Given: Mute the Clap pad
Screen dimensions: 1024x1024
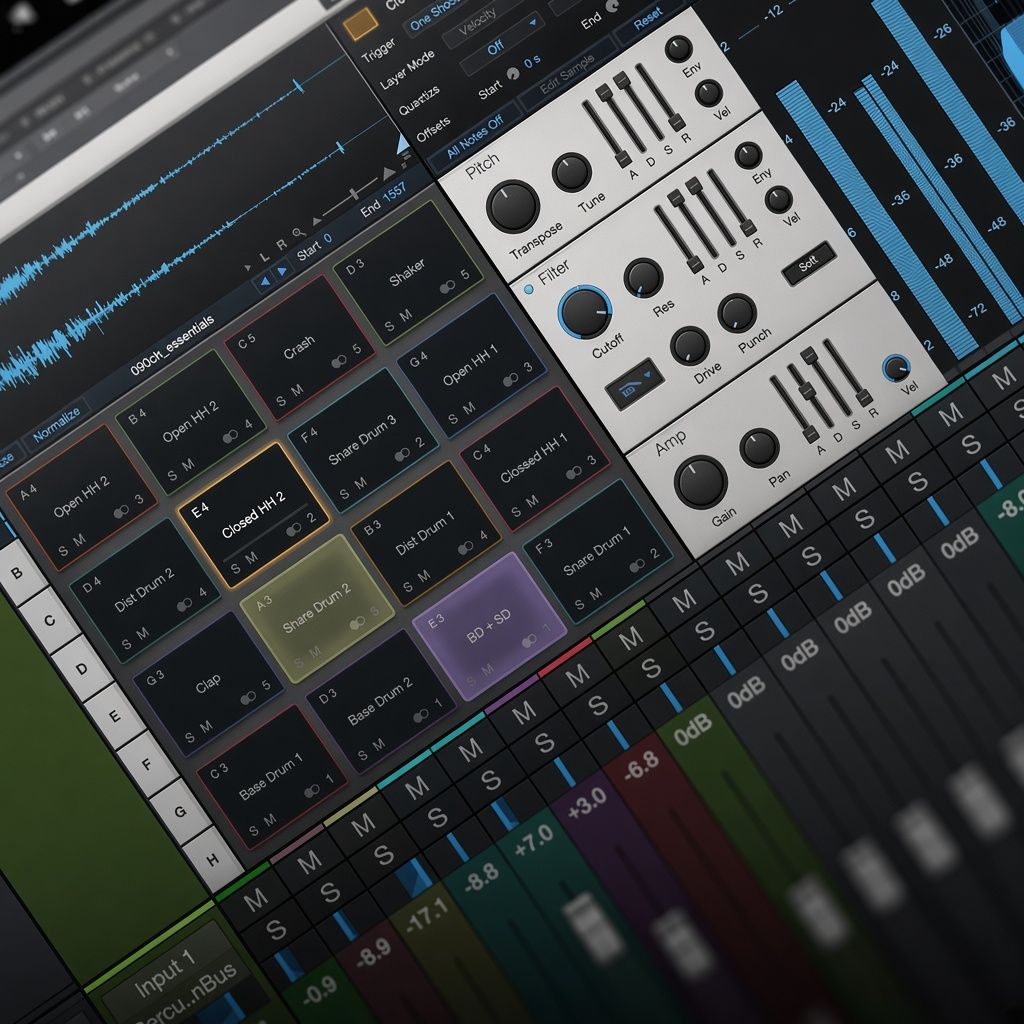Looking at the screenshot, I should point(206,726).
